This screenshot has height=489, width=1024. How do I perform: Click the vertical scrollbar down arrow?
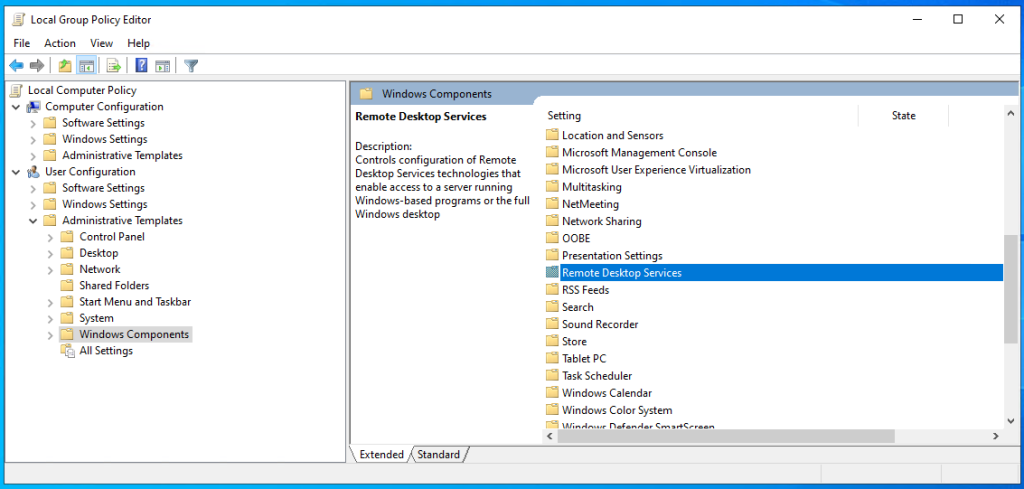pyautogui.click(x=1011, y=421)
